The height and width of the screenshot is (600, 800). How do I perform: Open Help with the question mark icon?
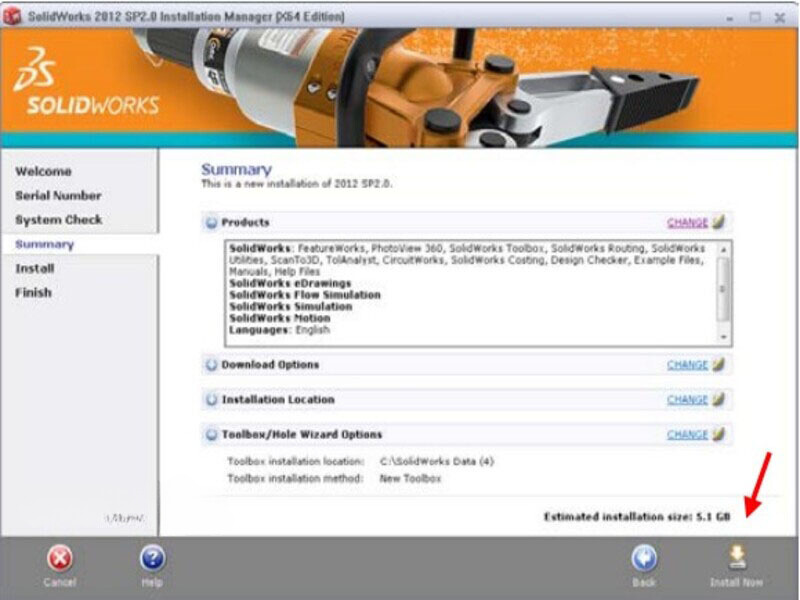point(153,559)
